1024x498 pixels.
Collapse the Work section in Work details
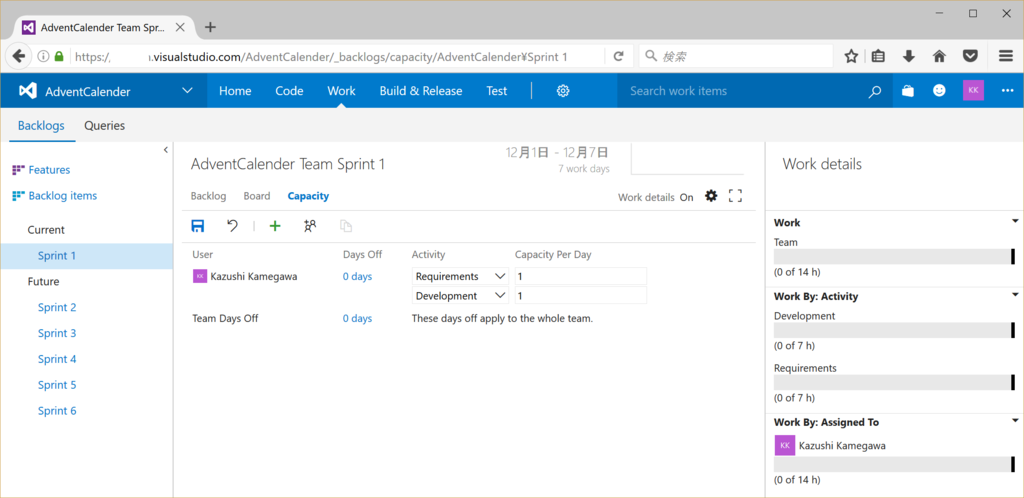pyautogui.click(x=1015, y=221)
